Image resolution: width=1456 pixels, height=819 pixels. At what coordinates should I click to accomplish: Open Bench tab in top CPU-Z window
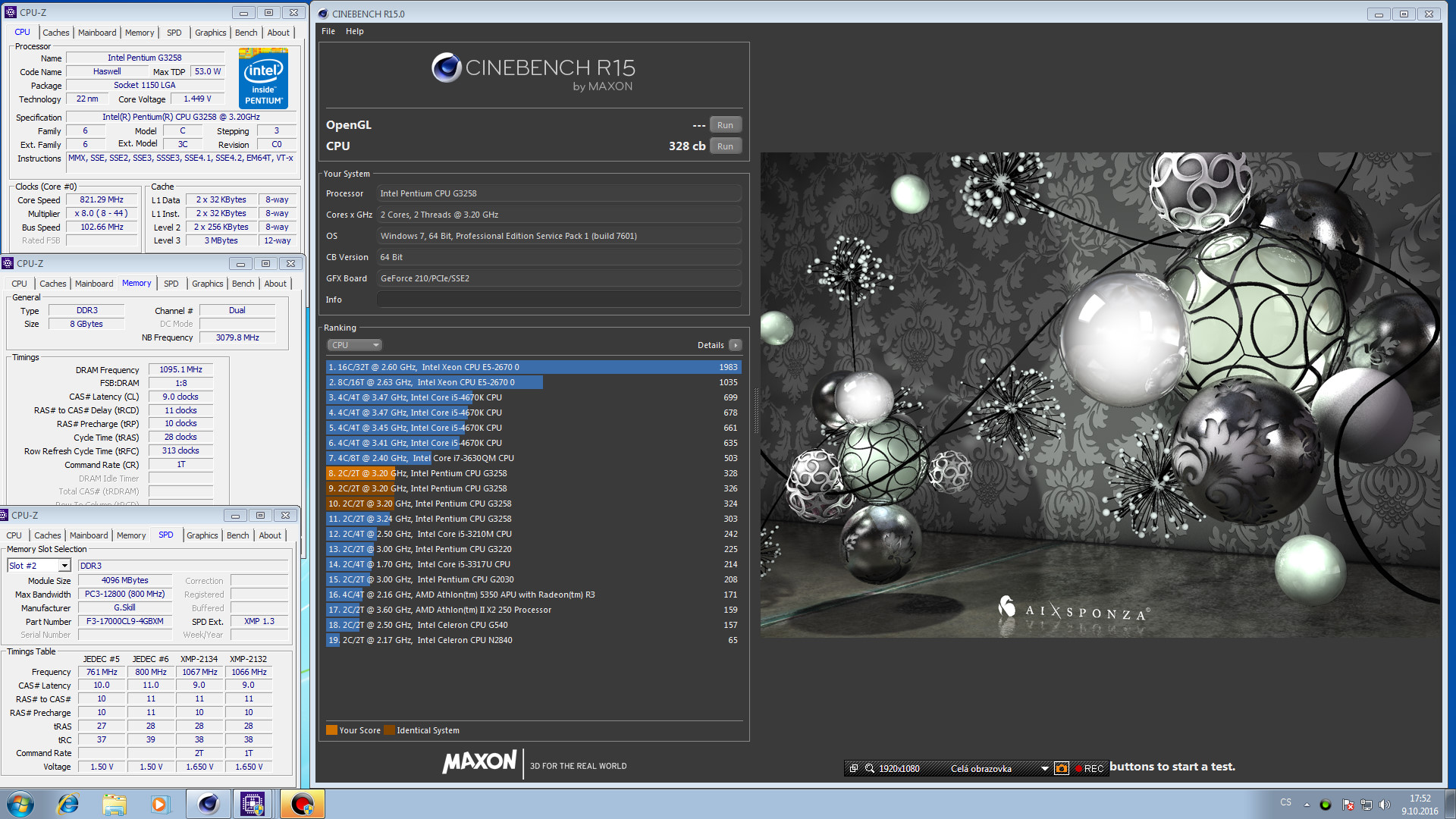[x=246, y=33]
